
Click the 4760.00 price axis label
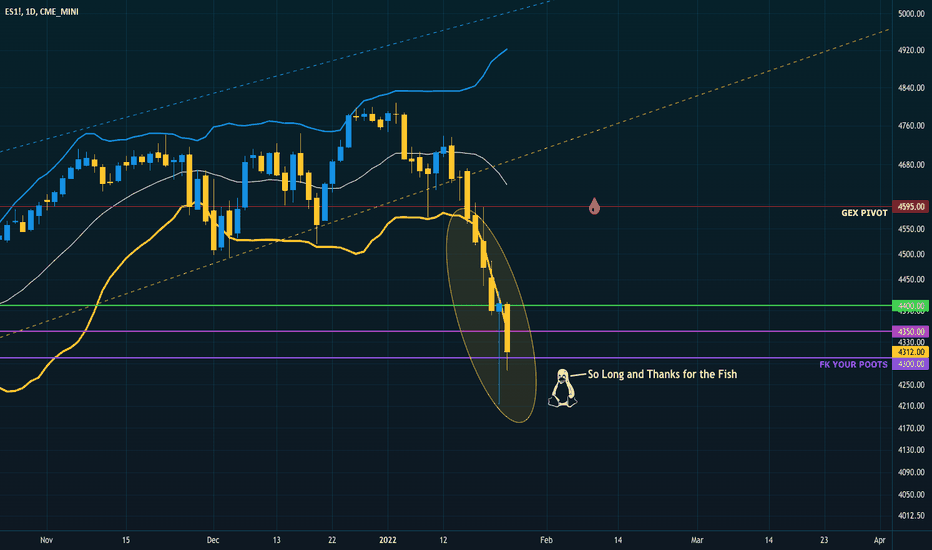coord(911,126)
